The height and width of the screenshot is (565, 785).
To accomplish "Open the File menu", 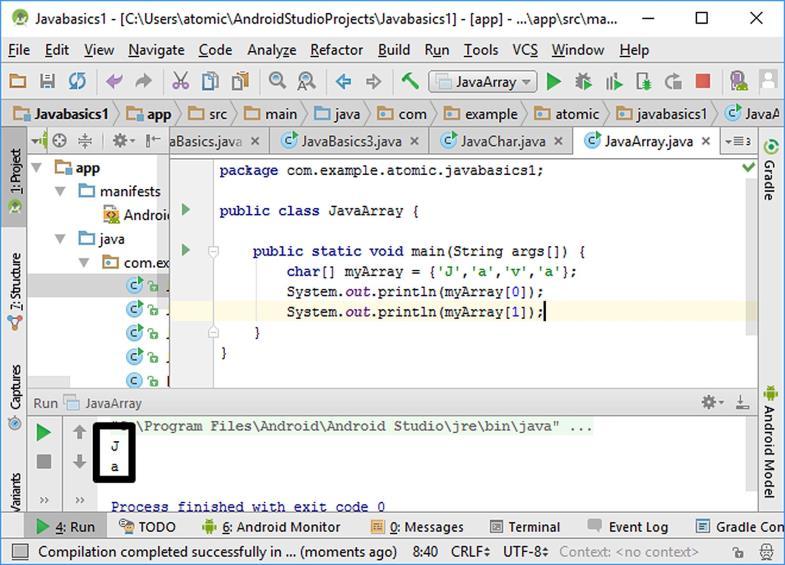I will tap(19, 50).
